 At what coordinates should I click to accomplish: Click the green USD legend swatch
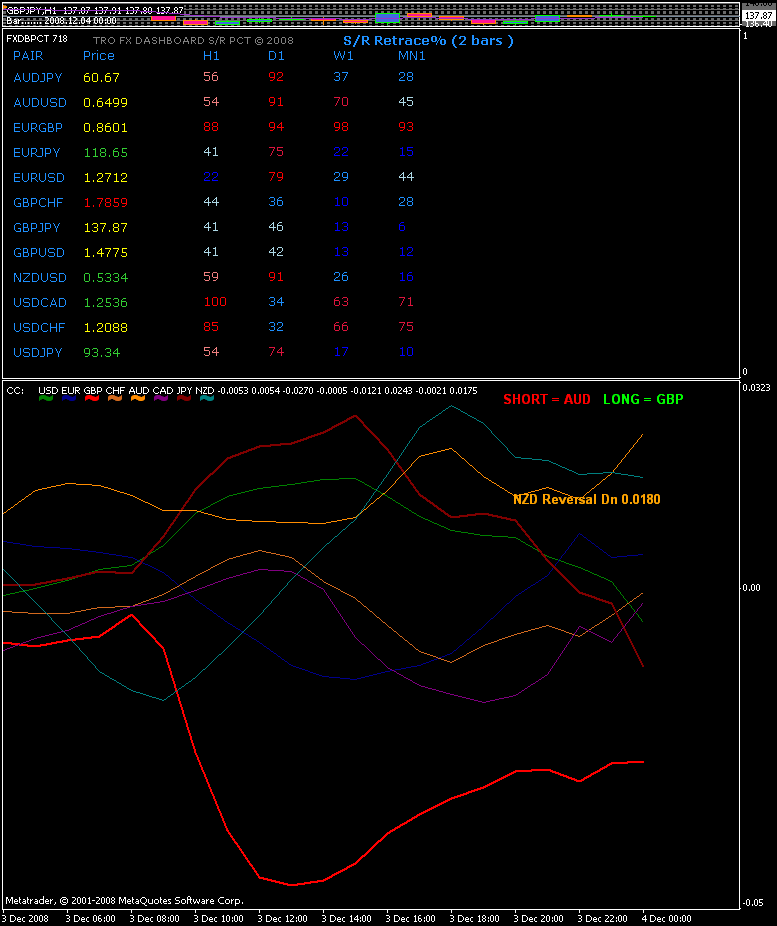[x=45, y=399]
